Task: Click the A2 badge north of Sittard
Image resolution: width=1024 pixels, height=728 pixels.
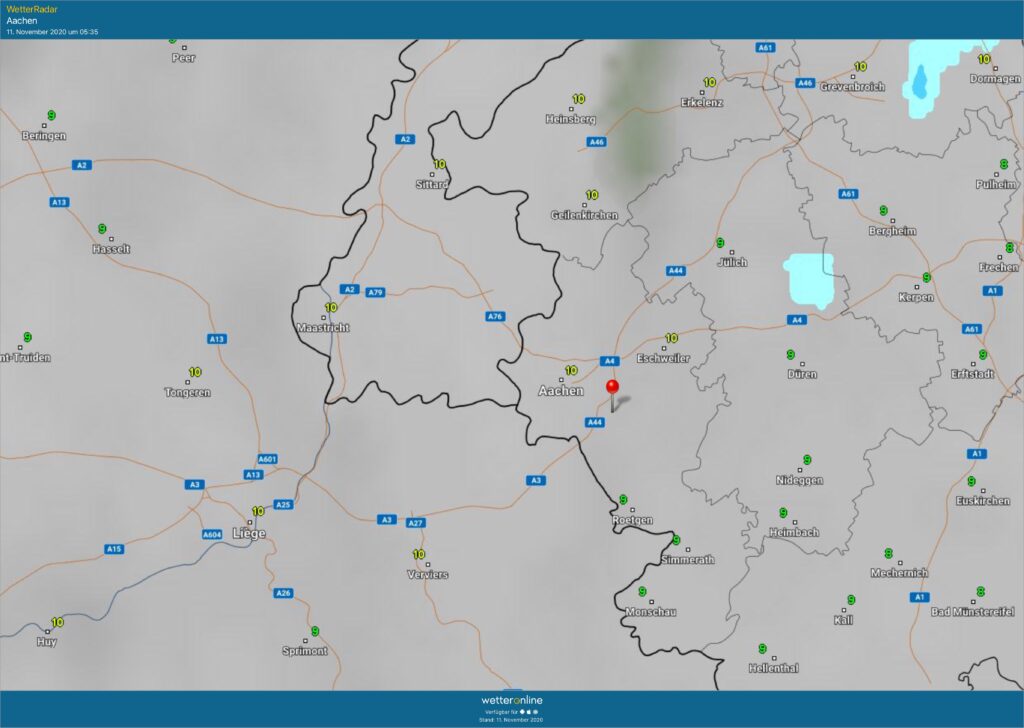Action: pos(405,139)
